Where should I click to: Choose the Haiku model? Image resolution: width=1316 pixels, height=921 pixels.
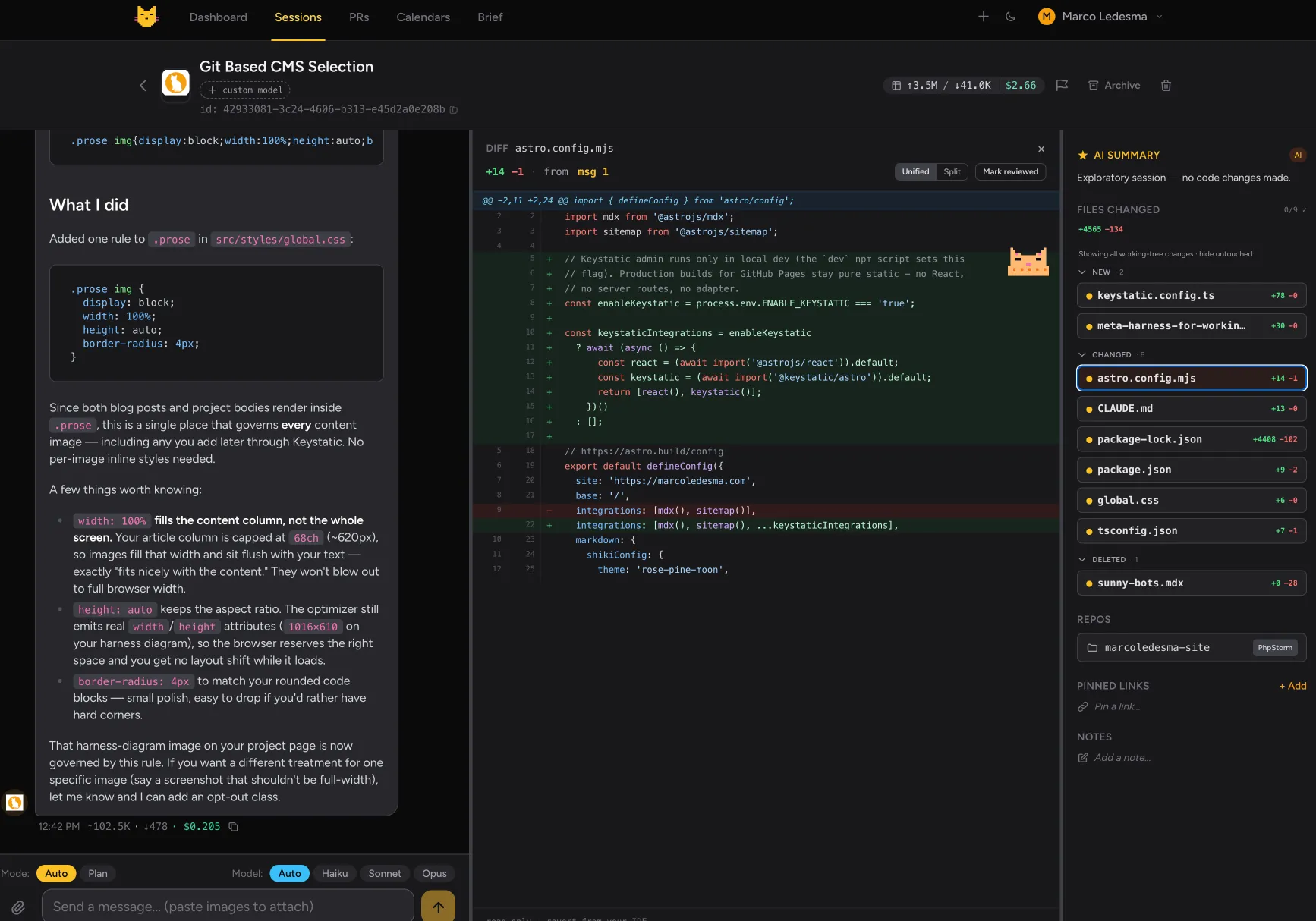335,874
